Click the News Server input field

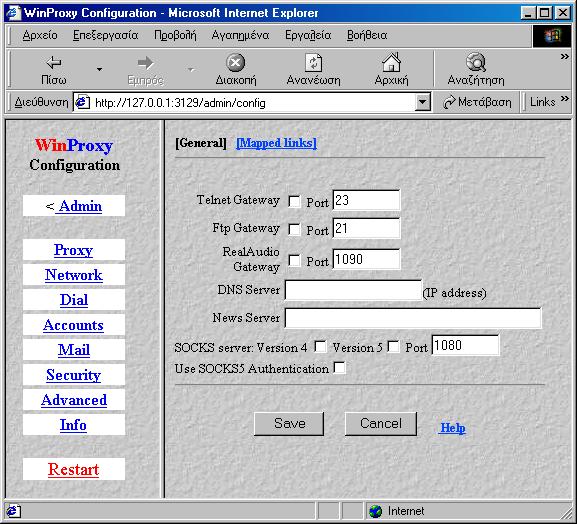(413, 318)
